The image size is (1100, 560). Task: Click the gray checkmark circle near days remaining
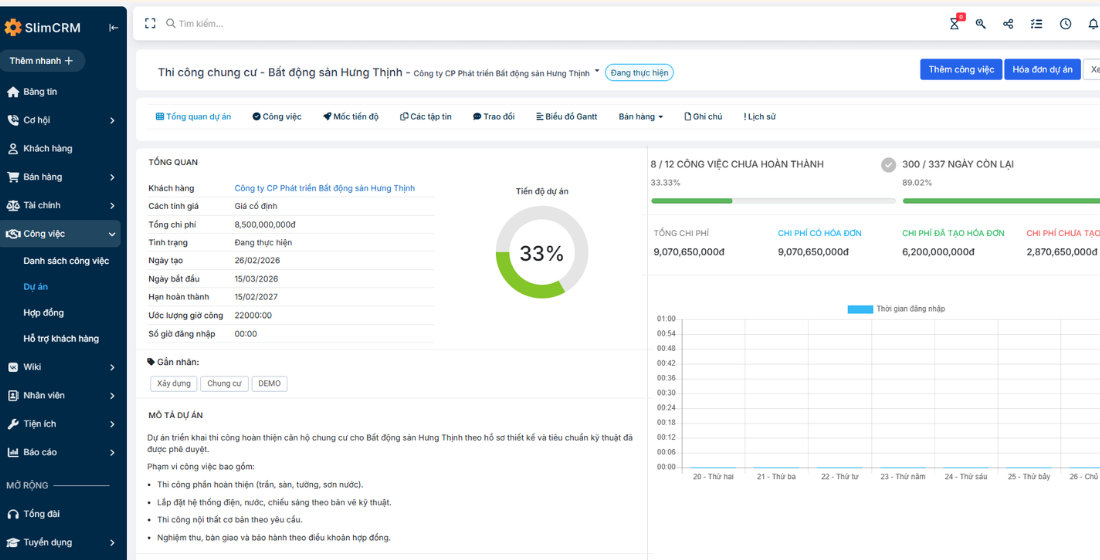[x=889, y=165]
